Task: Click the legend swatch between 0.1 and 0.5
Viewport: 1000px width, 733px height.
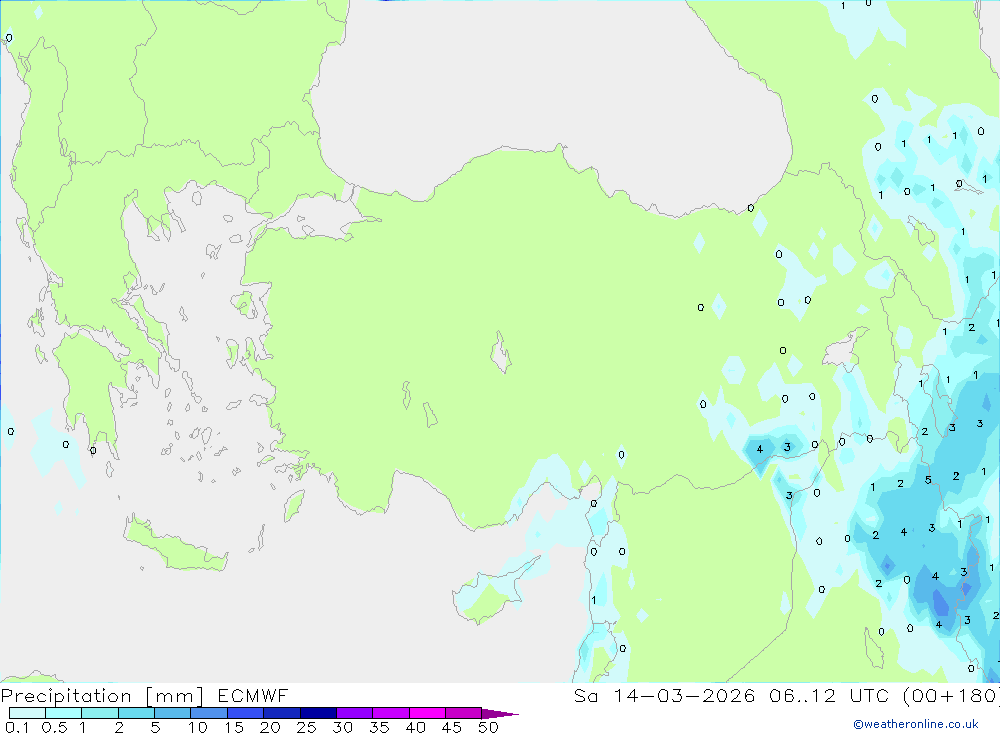Action: tap(27, 713)
